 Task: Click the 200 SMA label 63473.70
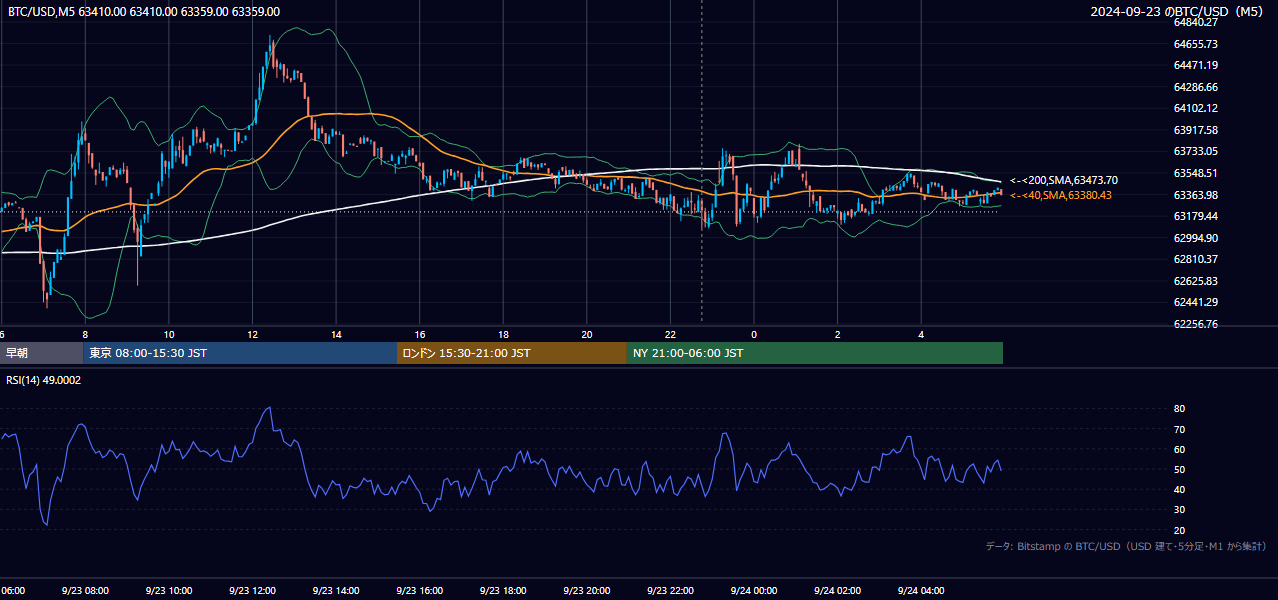[1064, 180]
